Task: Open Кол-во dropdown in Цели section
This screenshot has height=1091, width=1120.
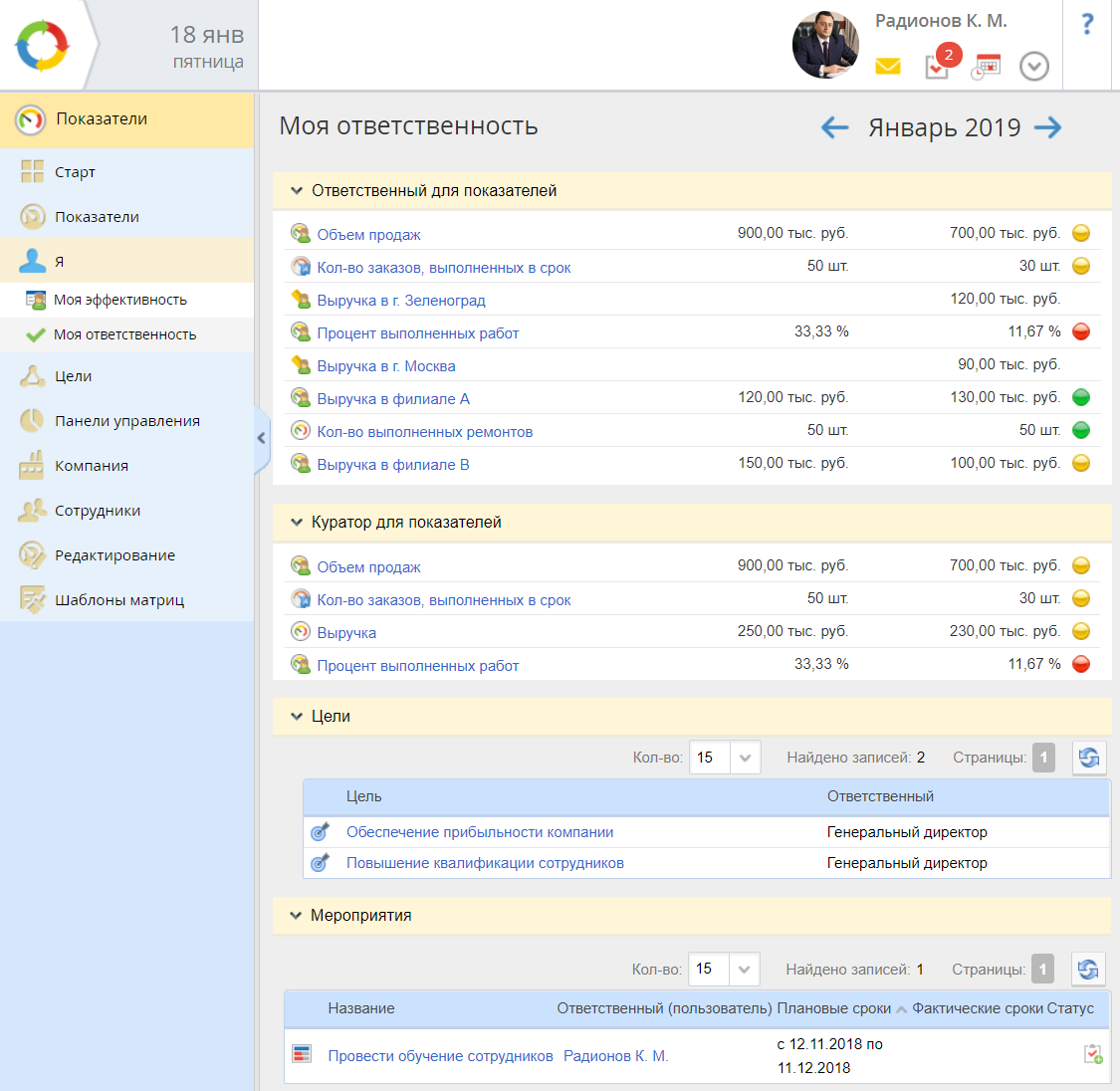Action: [x=745, y=758]
